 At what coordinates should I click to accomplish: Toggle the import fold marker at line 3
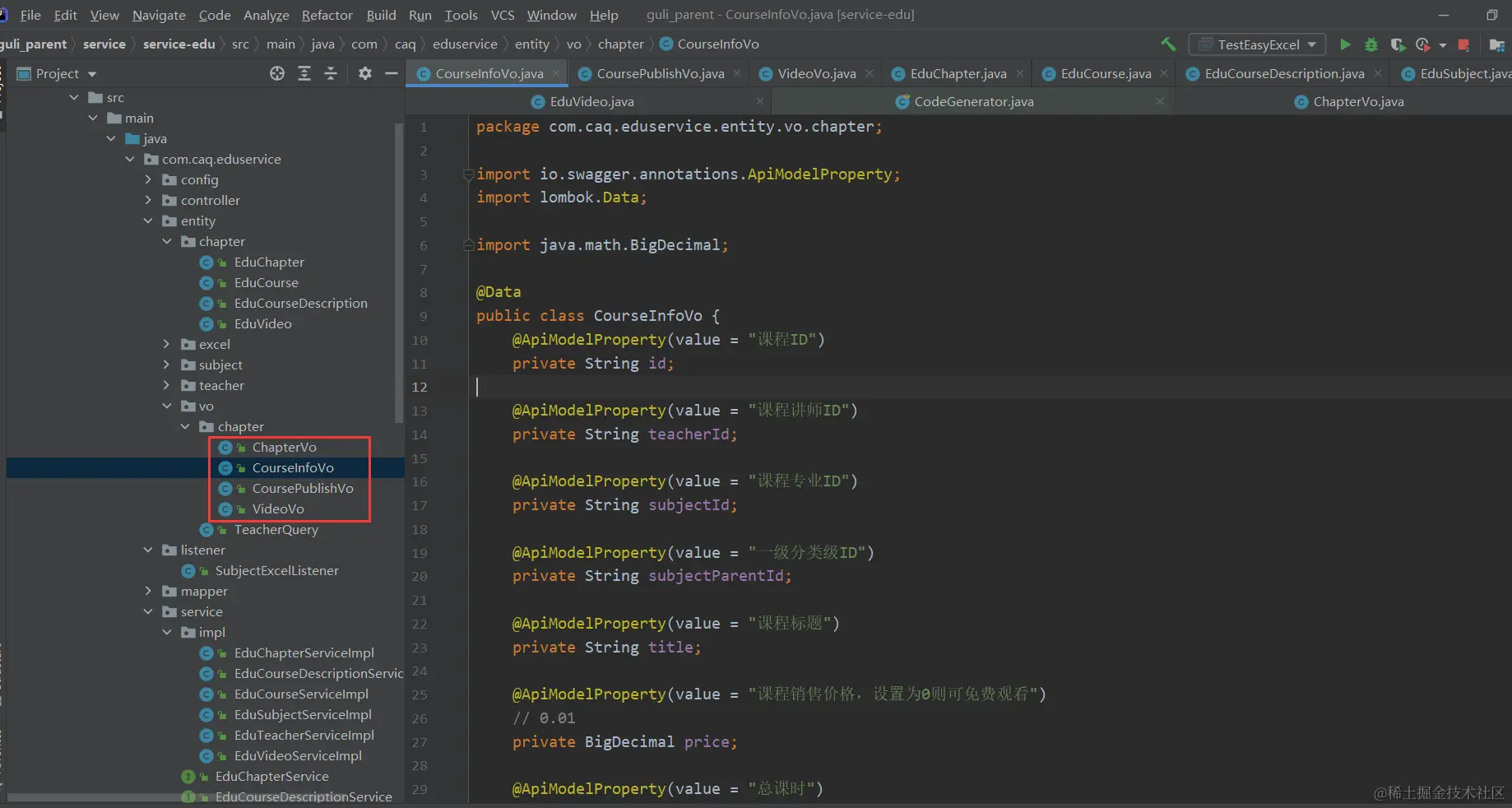coord(468,174)
